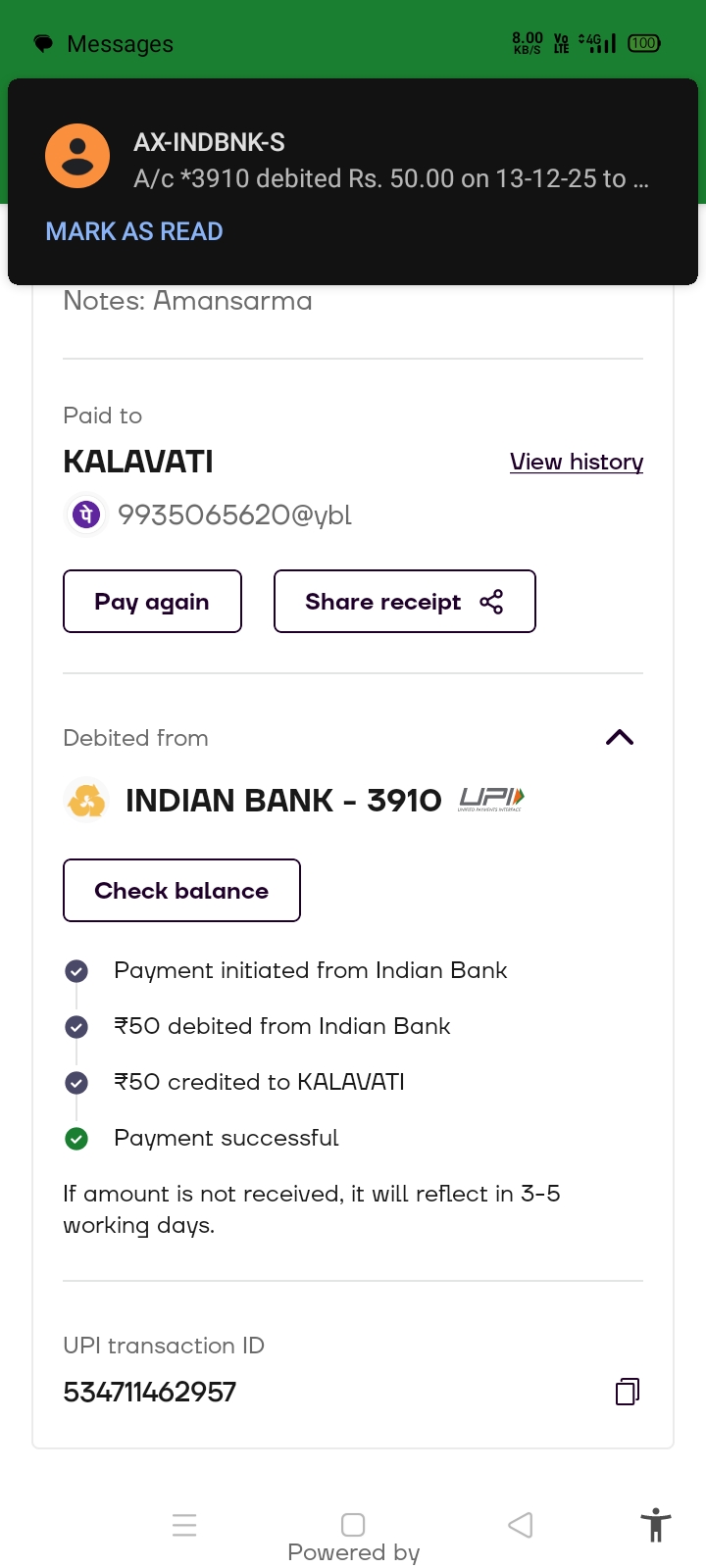Tap the Share receipt button
This screenshot has width=706, height=1568.
tap(404, 602)
